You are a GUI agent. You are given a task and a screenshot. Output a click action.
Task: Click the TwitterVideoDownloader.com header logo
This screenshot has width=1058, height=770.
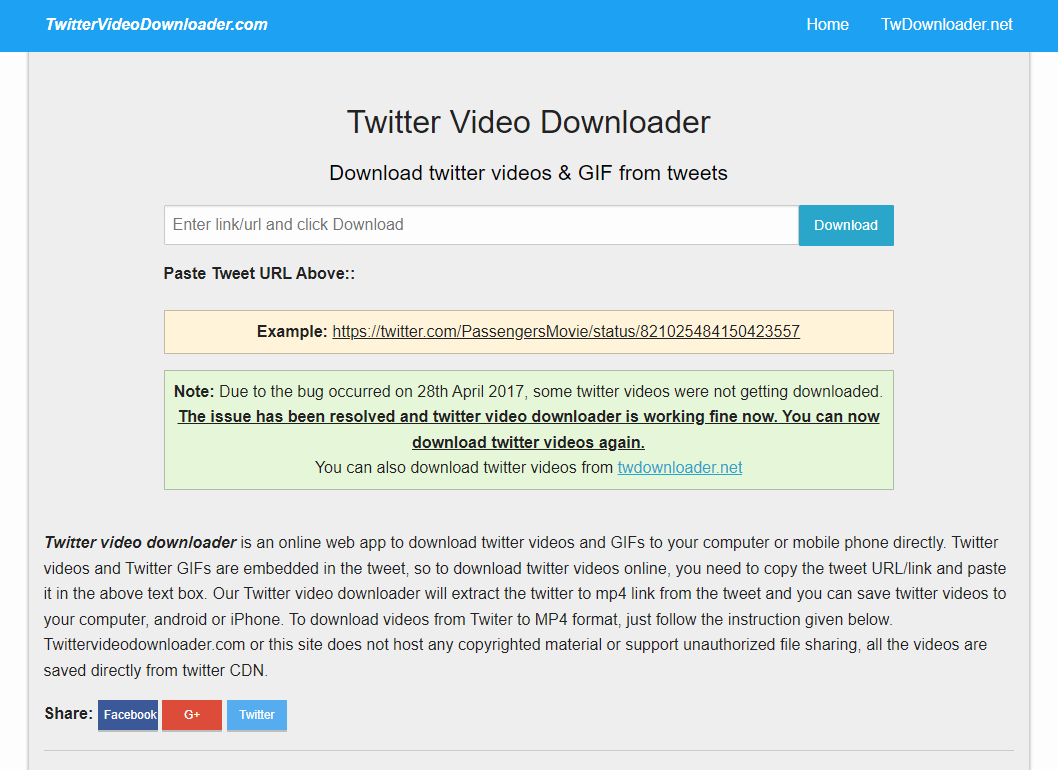coord(155,24)
